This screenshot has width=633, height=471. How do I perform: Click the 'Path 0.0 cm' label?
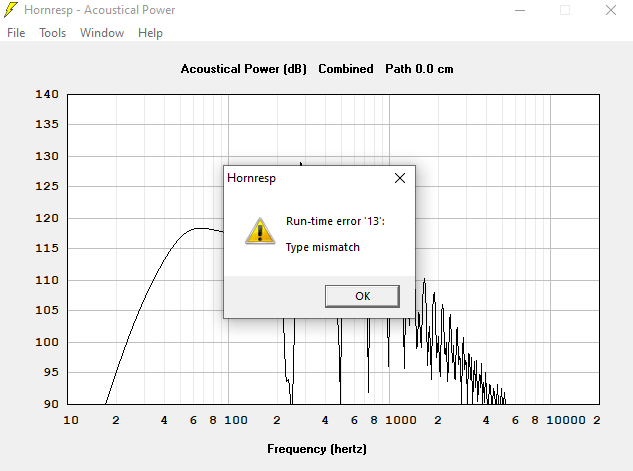click(419, 69)
